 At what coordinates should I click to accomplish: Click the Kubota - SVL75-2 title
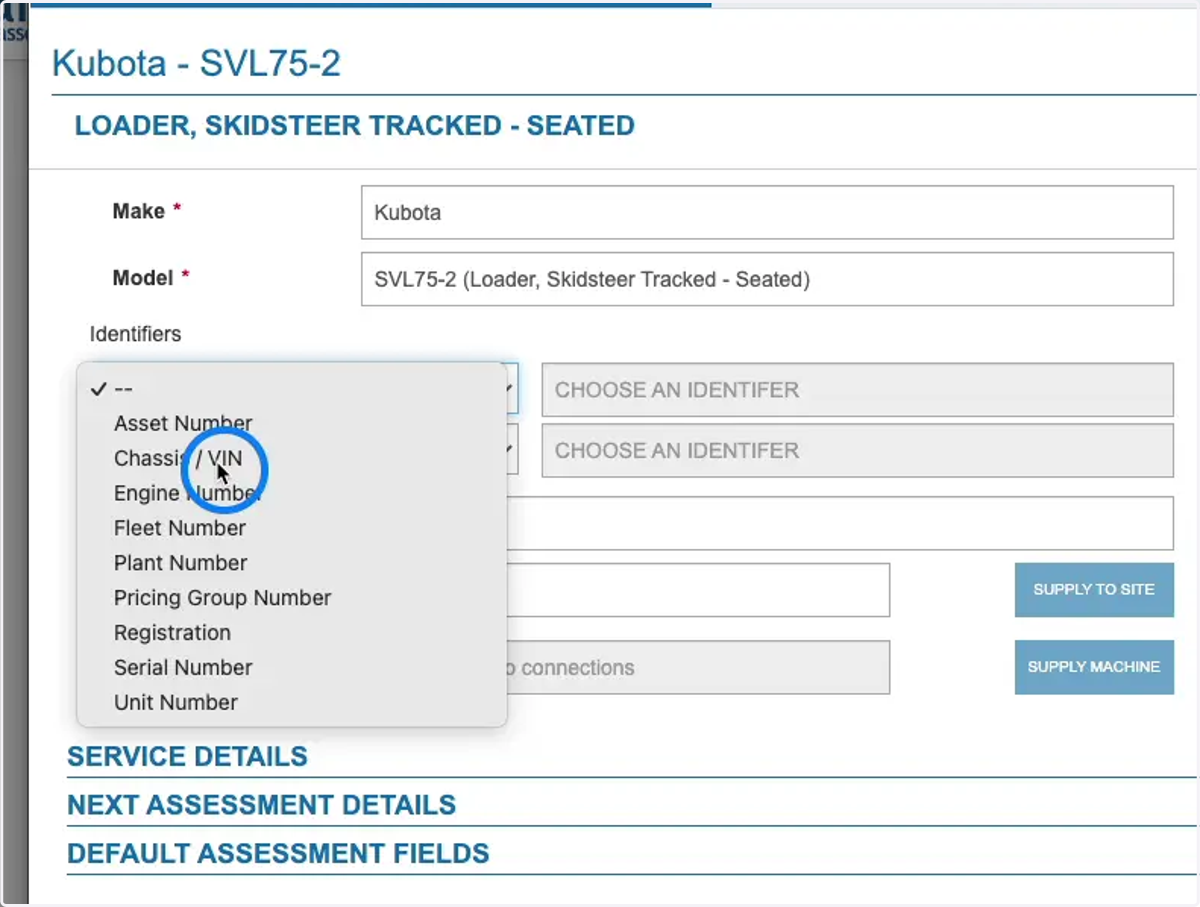pyautogui.click(x=196, y=64)
